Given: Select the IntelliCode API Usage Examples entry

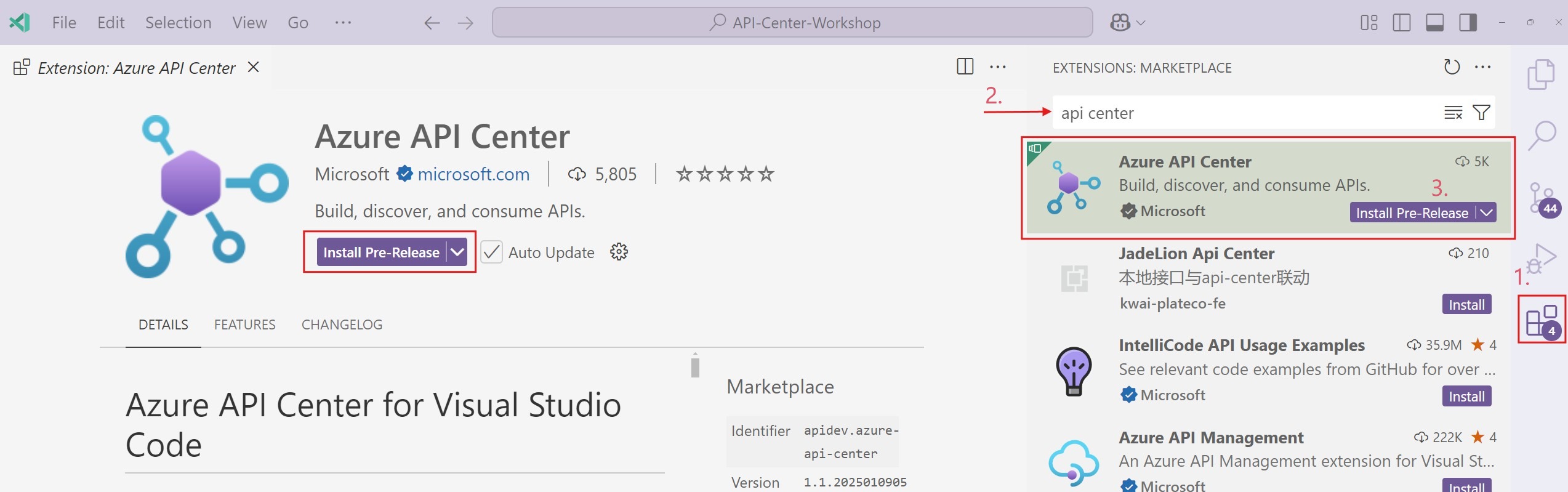Looking at the screenshot, I should coord(1269,371).
